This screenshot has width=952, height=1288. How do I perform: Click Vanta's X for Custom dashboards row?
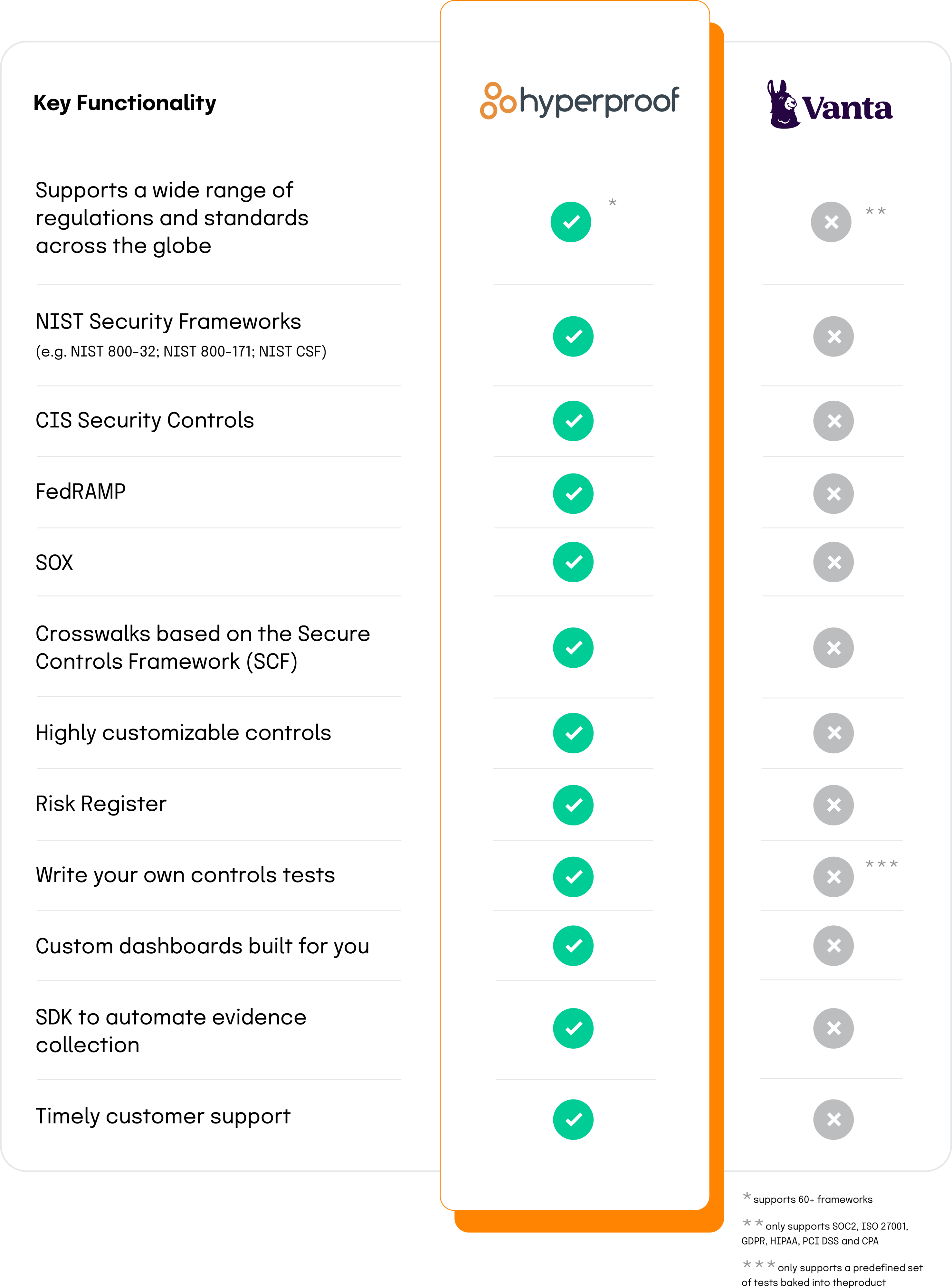(x=833, y=945)
